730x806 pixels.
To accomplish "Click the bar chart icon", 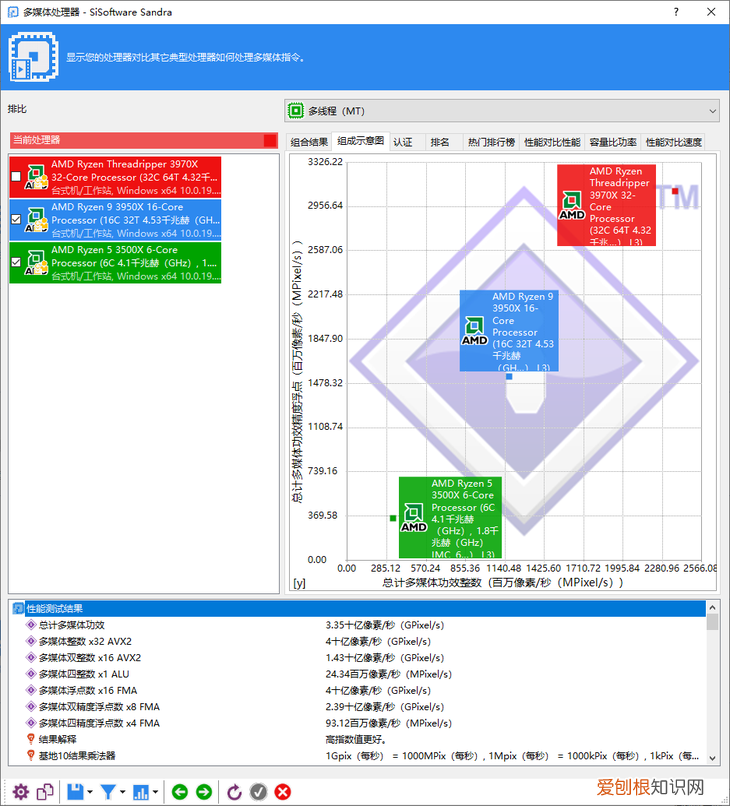I will click(141, 792).
